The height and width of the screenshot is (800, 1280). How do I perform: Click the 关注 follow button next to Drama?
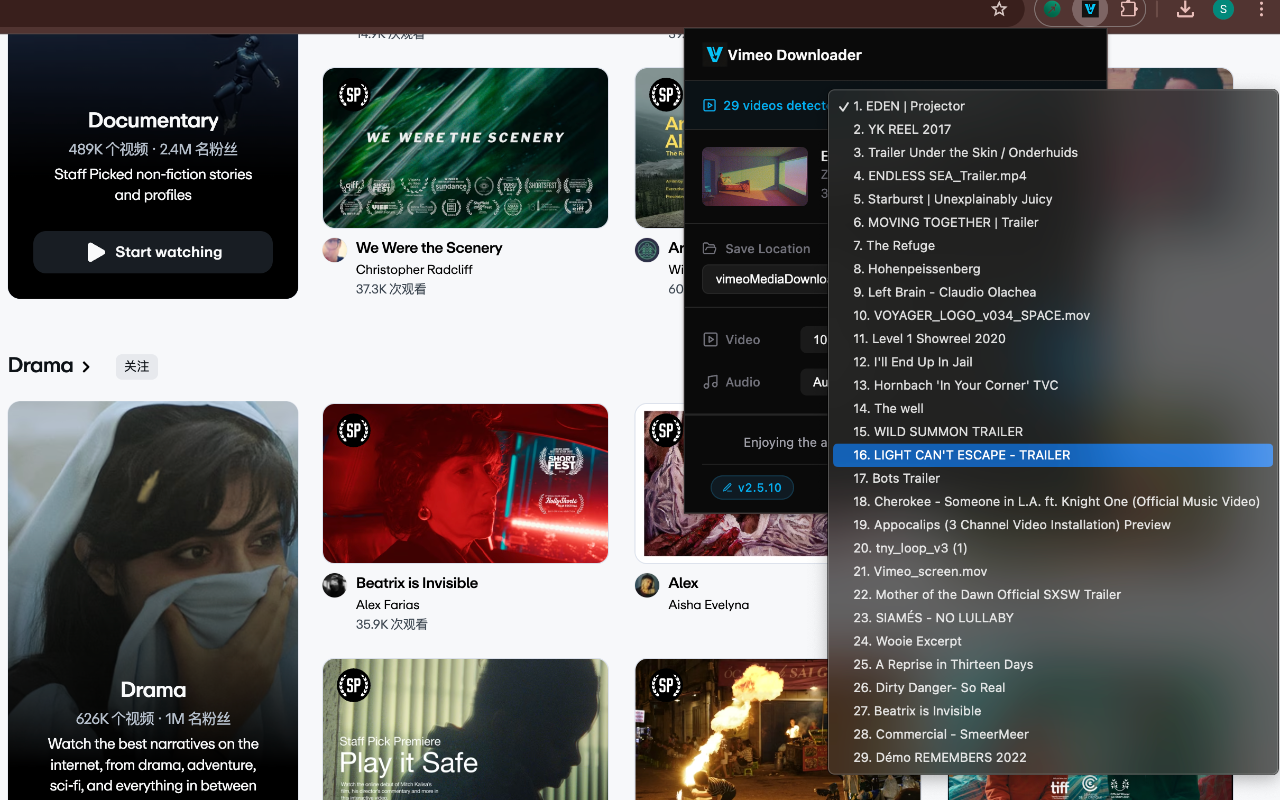point(136,366)
